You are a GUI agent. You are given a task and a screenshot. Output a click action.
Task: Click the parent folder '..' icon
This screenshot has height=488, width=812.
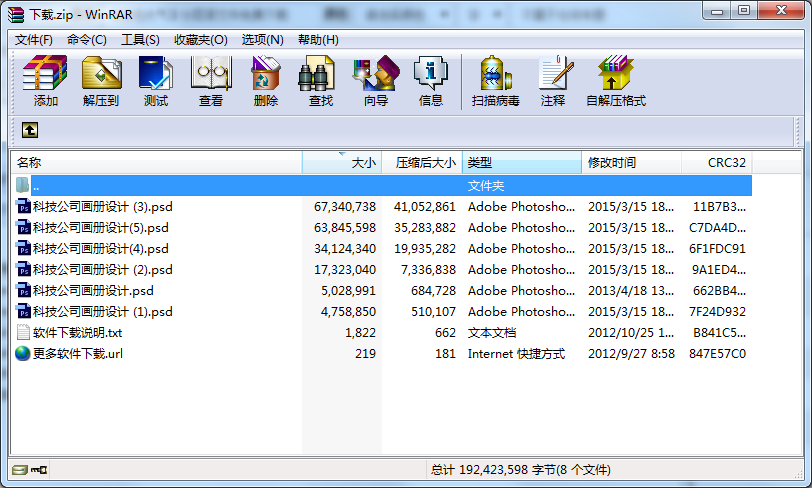point(22,185)
